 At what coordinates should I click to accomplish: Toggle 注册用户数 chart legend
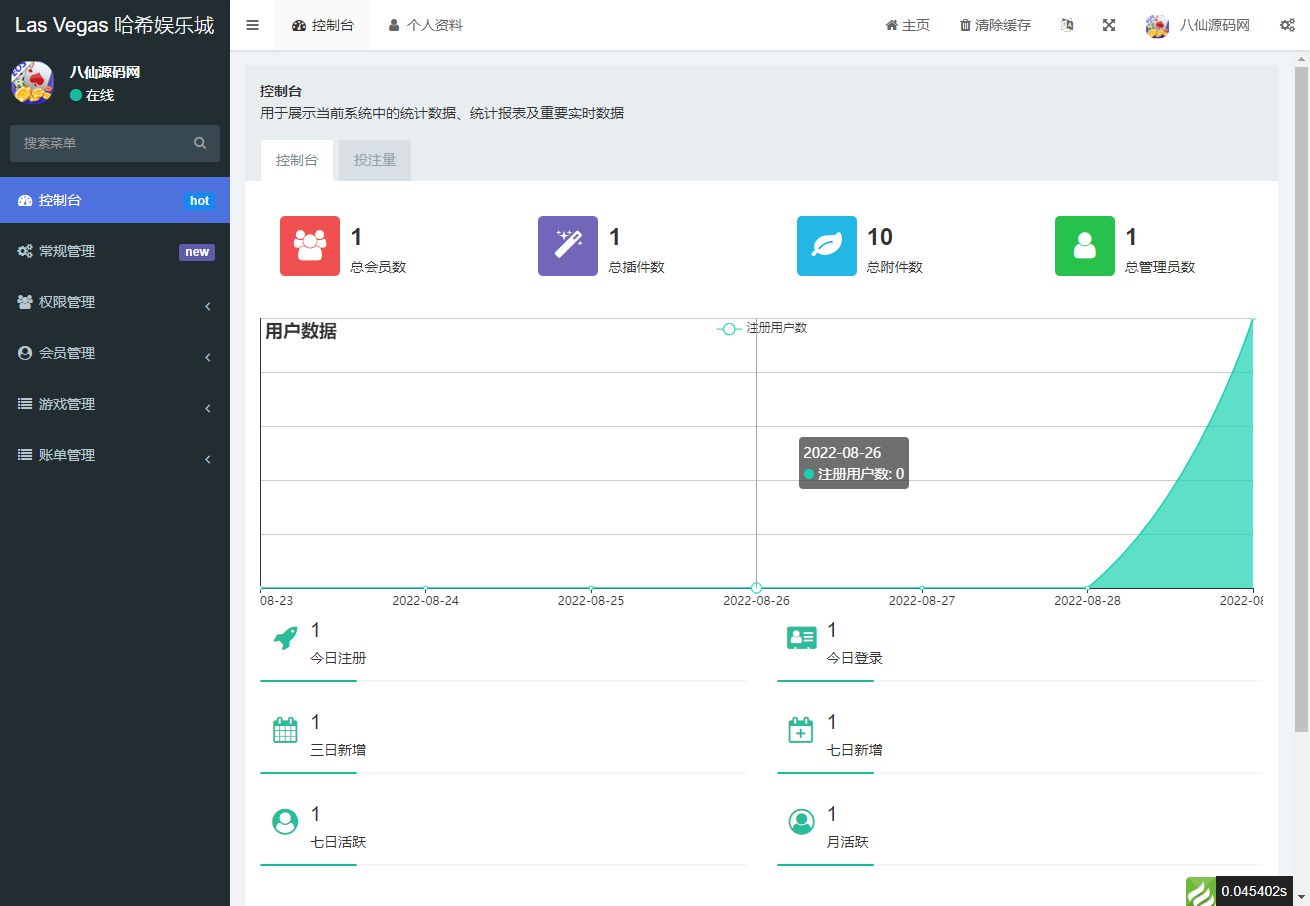pos(762,328)
